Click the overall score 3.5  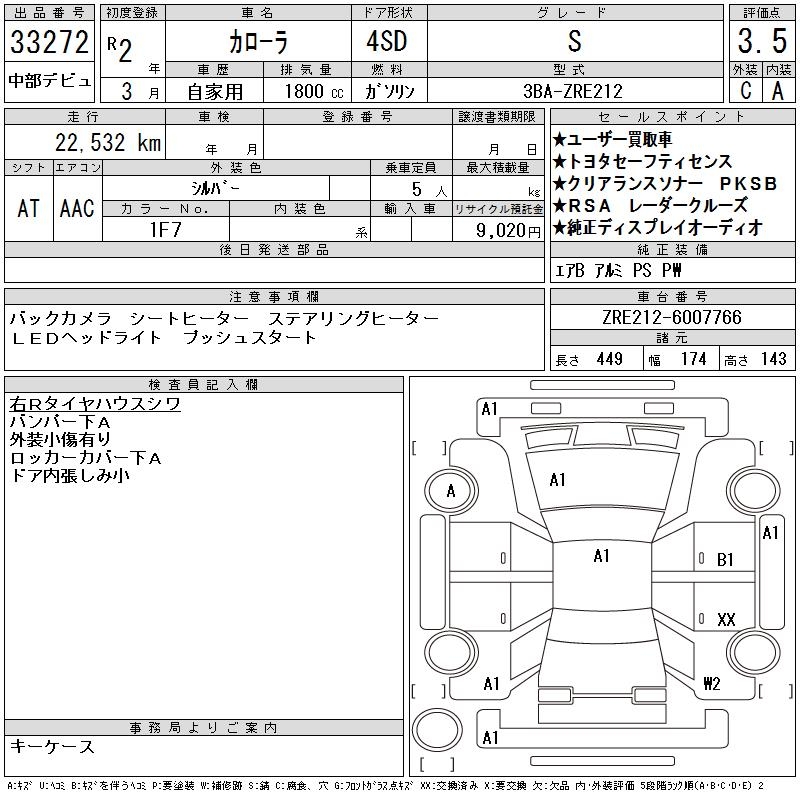pyautogui.click(x=762, y=41)
